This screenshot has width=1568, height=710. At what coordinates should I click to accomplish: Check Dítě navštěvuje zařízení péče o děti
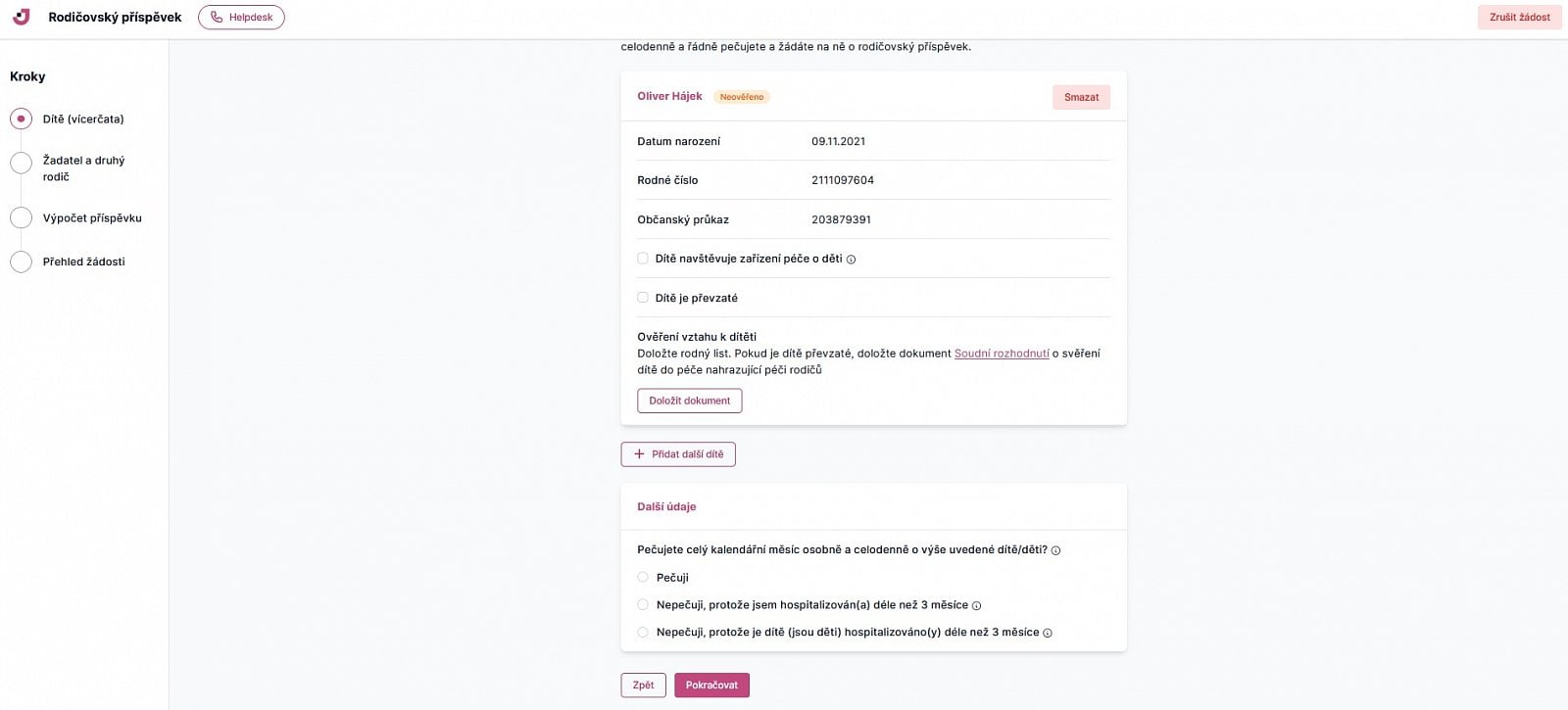643,259
